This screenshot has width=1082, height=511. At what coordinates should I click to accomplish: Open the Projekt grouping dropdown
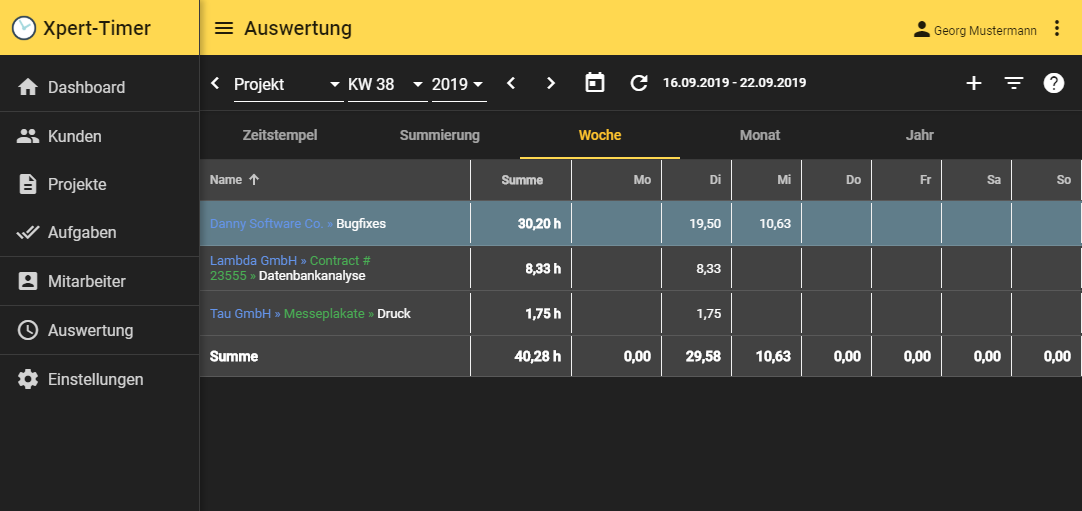[x=288, y=85]
